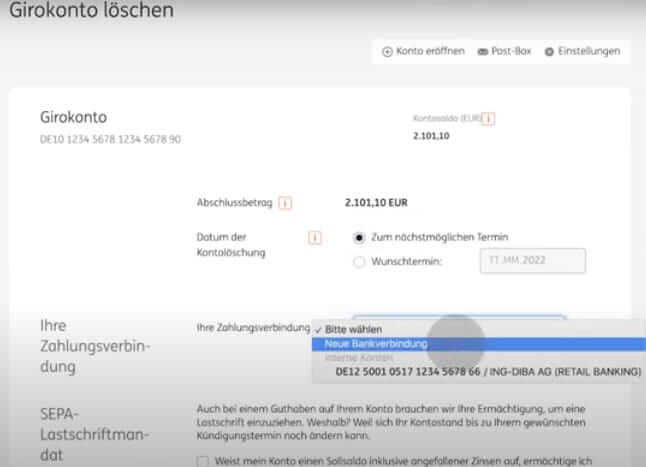Open the 'Konto eröffnen' link text
646x467 pixels.
click(430, 51)
